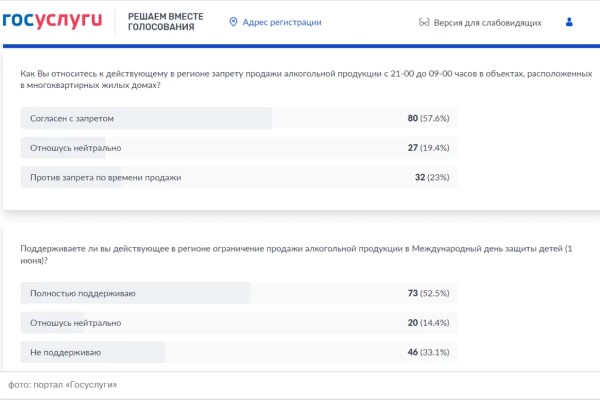Image resolution: width=600 pixels, height=400 pixels.
Task: Click the 73 (52.5%) vote count
Action: tap(427, 293)
